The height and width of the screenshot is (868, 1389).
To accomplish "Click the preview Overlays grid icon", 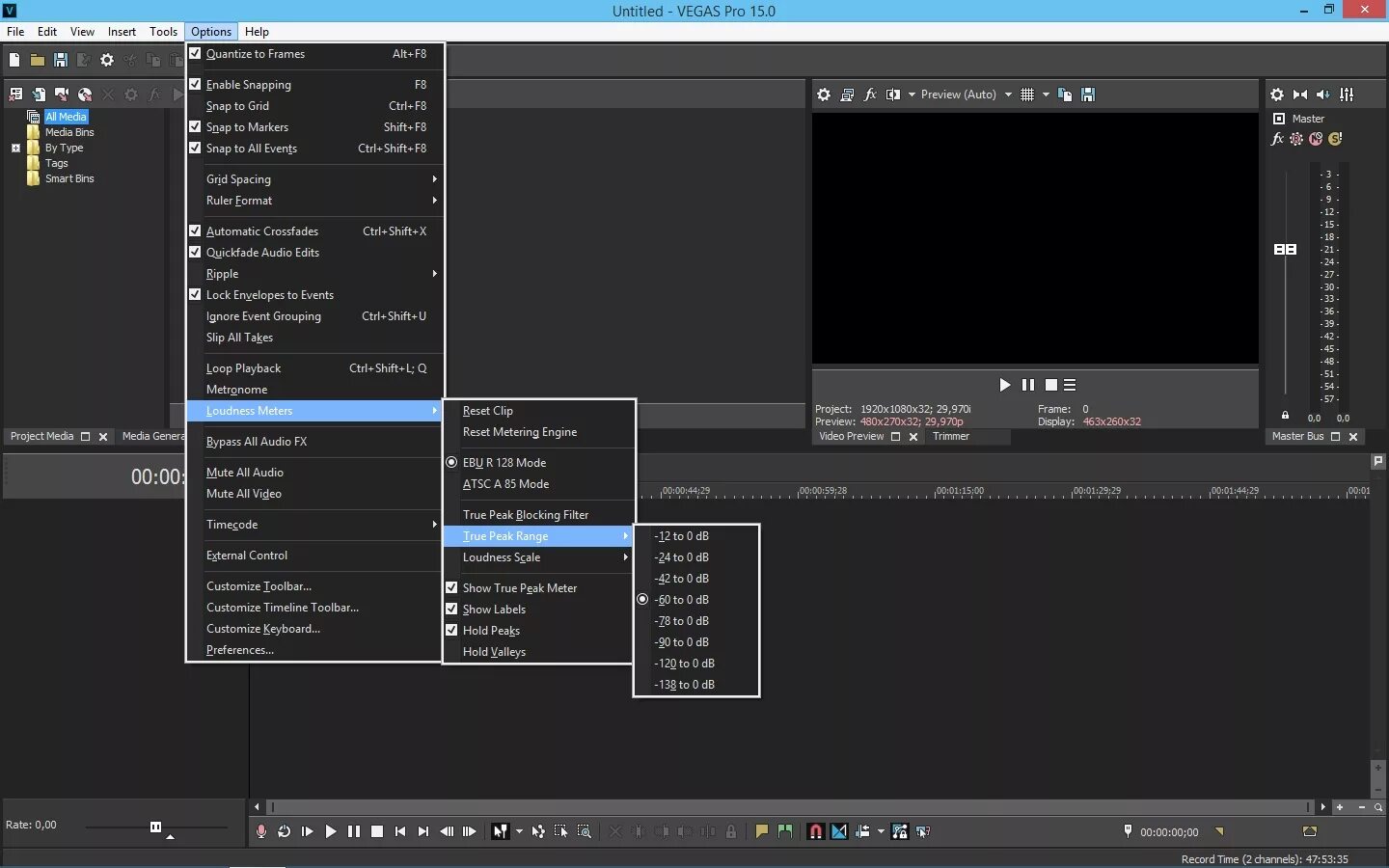I will 1027,95.
